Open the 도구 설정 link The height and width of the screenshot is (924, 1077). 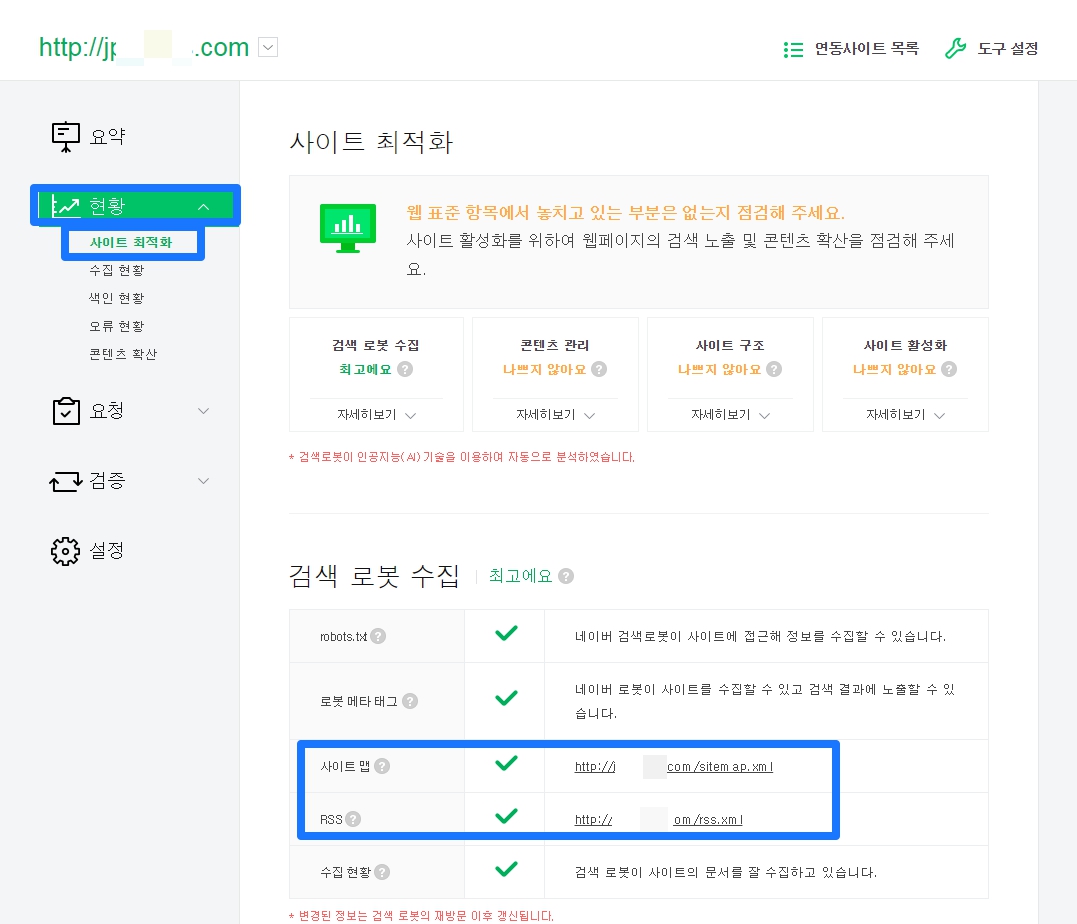pos(1008,49)
